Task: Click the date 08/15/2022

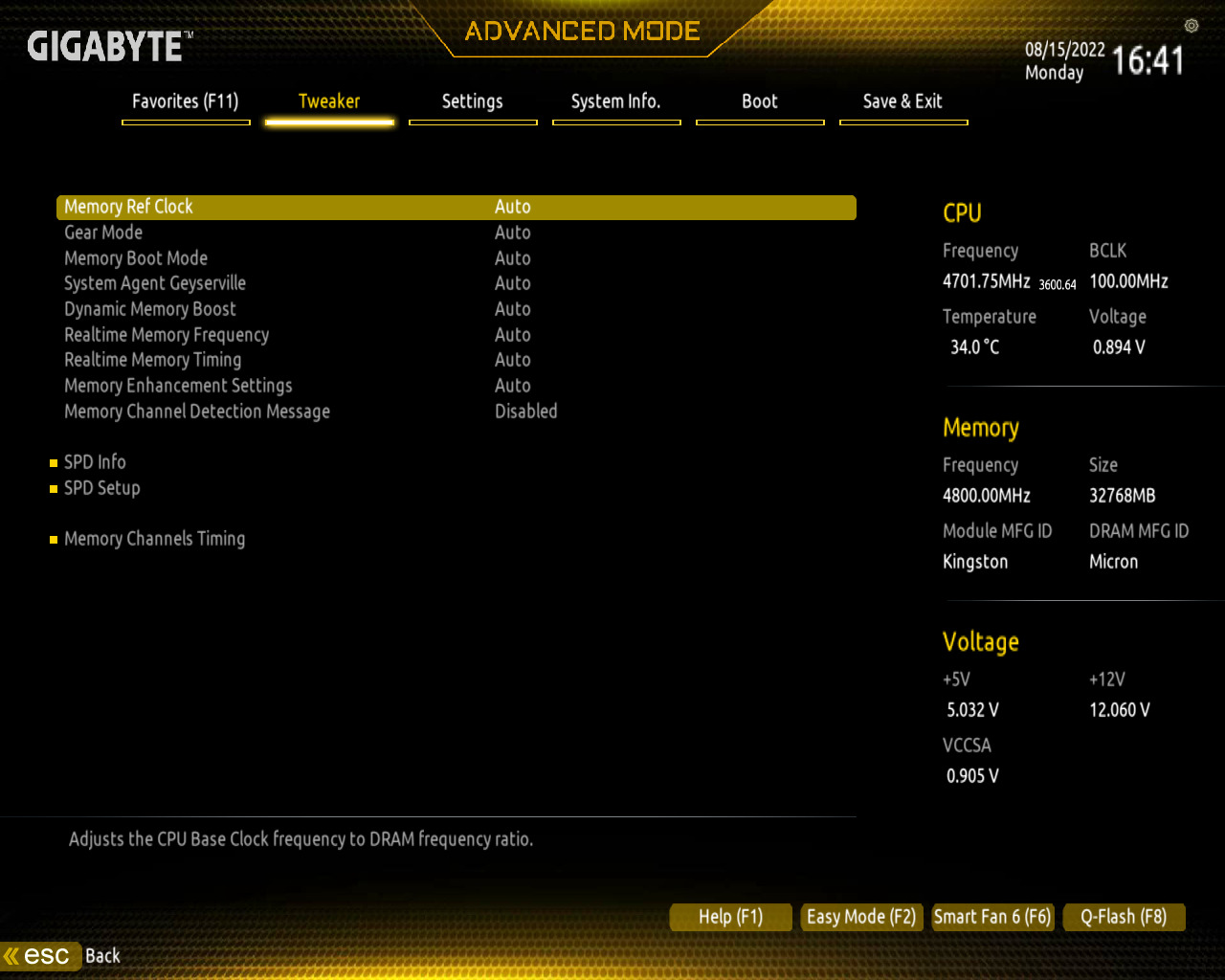Action: point(1065,50)
